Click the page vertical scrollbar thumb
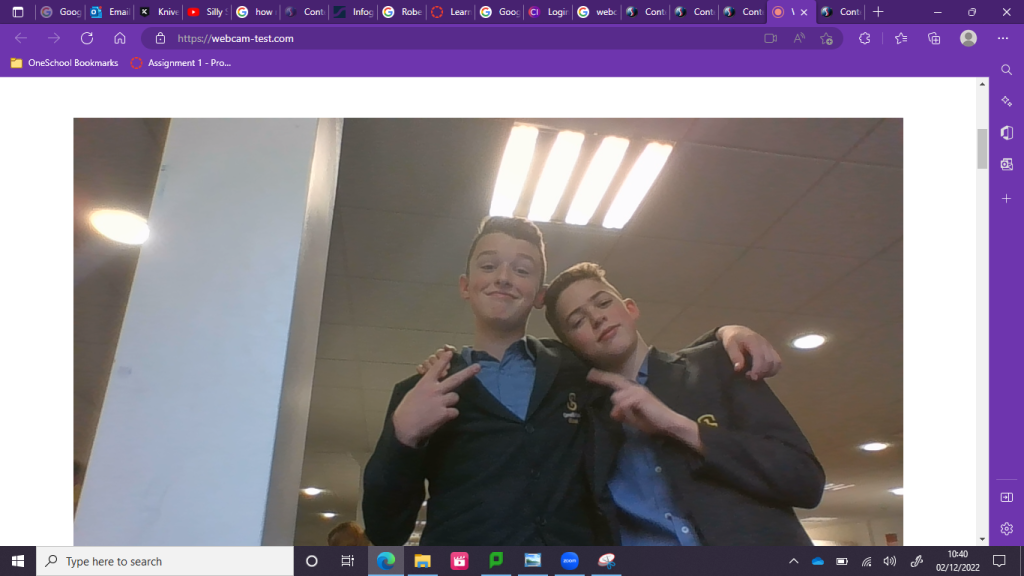Viewport: 1024px width, 576px height. coord(982,148)
